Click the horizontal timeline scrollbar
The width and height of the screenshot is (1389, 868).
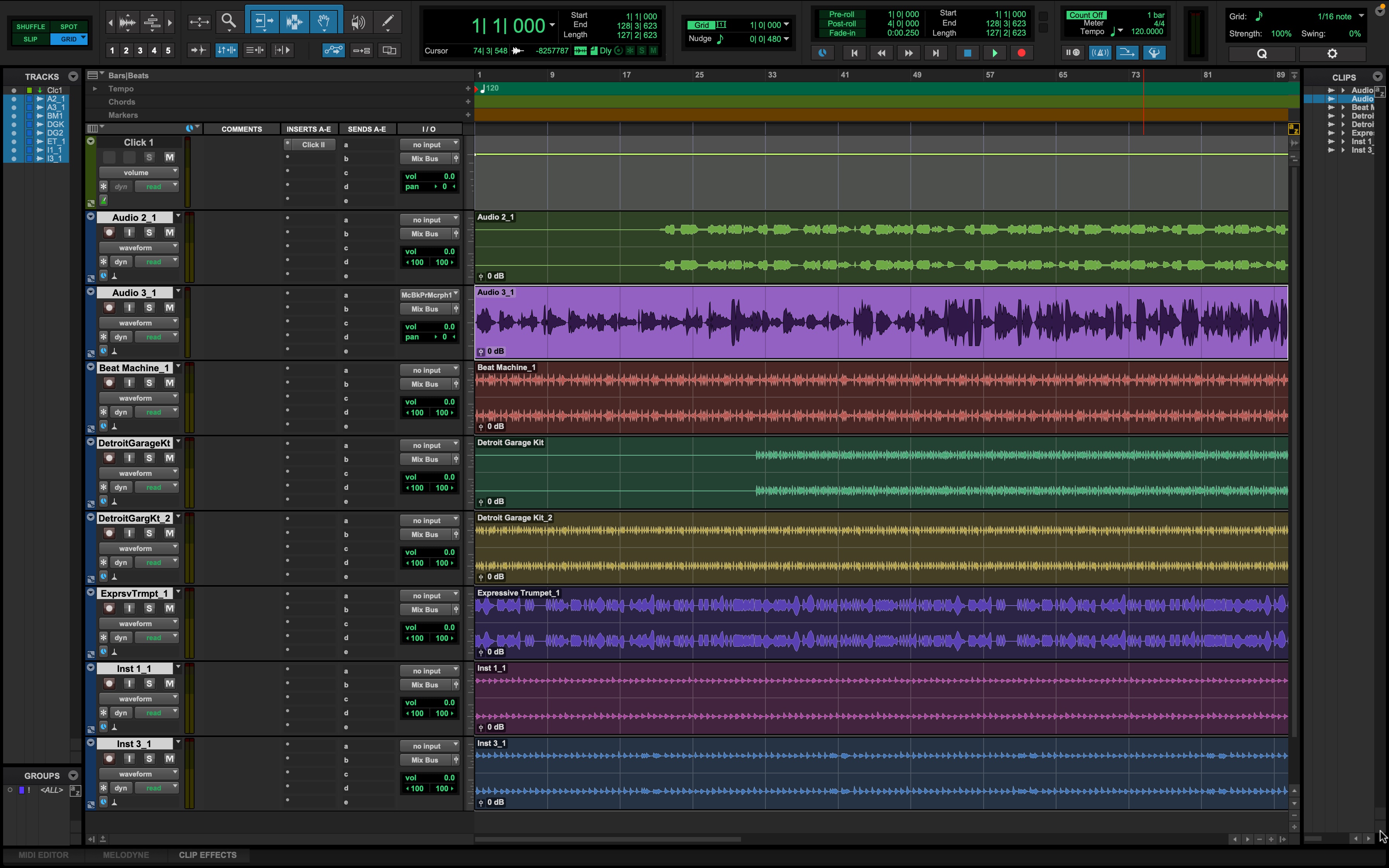[x=608, y=839]
